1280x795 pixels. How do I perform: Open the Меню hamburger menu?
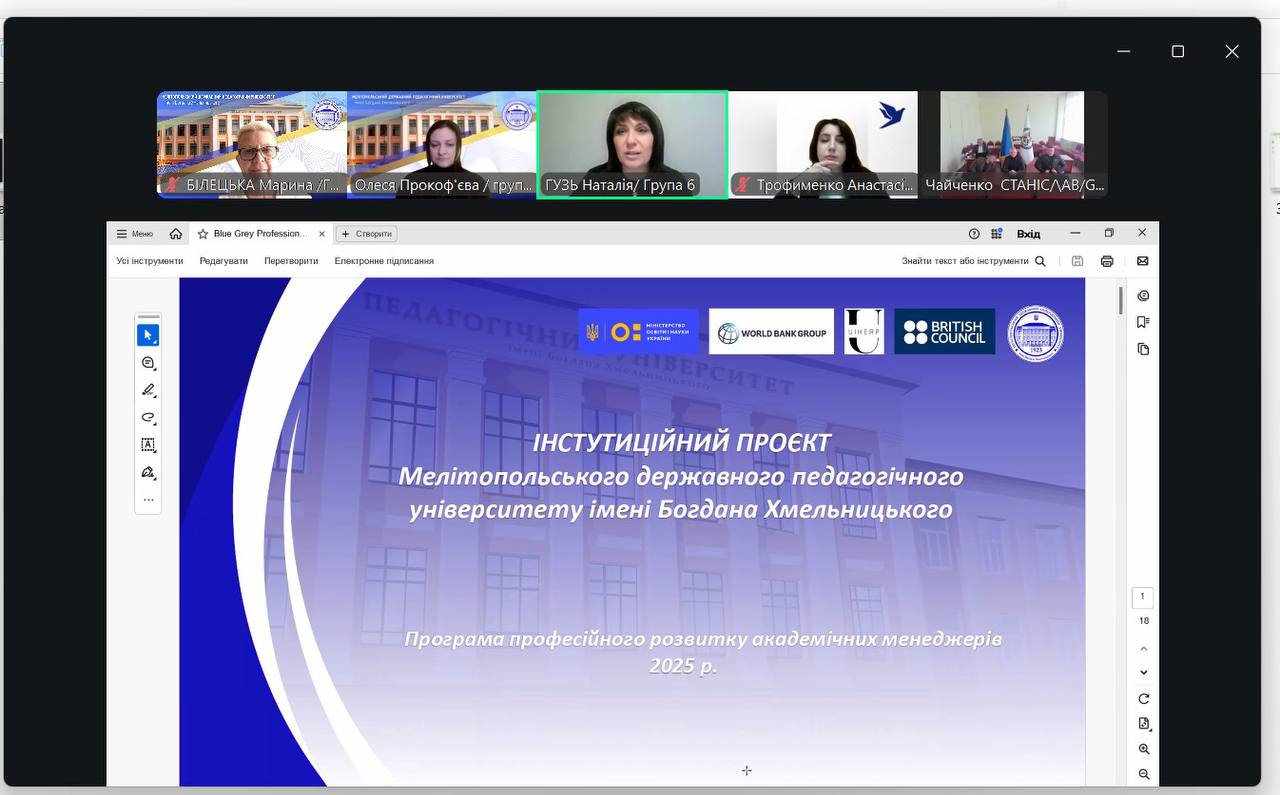click(135, 234)
